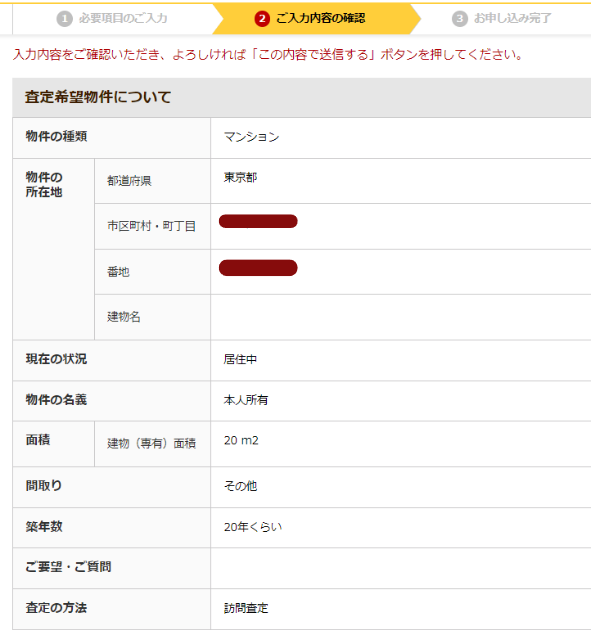Click the 20 m2 area value
The height and width of the screenshot is (630, 591).
pos(241,440)
